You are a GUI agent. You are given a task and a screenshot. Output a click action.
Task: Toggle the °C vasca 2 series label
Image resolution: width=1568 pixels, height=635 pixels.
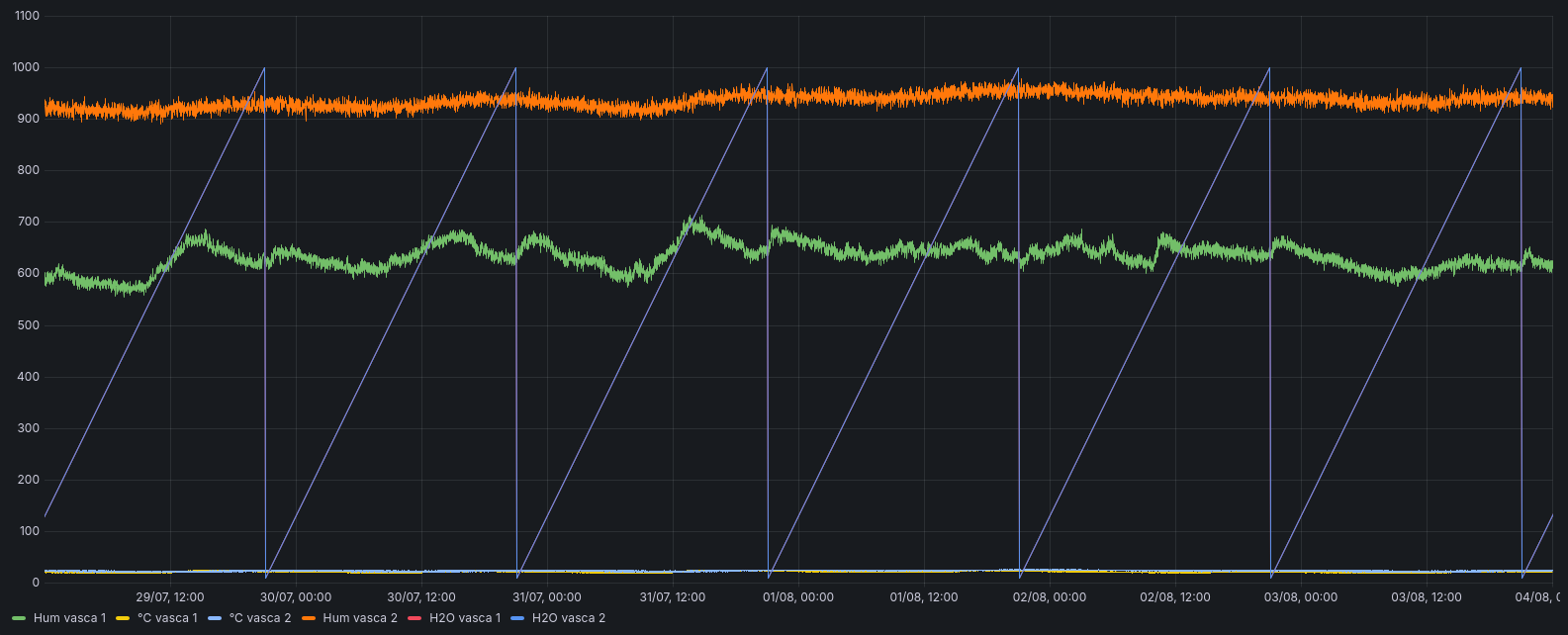[x=260, y=618]
